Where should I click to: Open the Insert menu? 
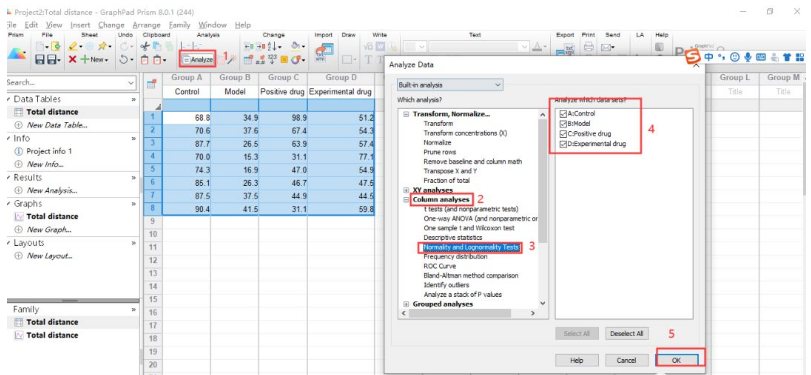point(80,25)
